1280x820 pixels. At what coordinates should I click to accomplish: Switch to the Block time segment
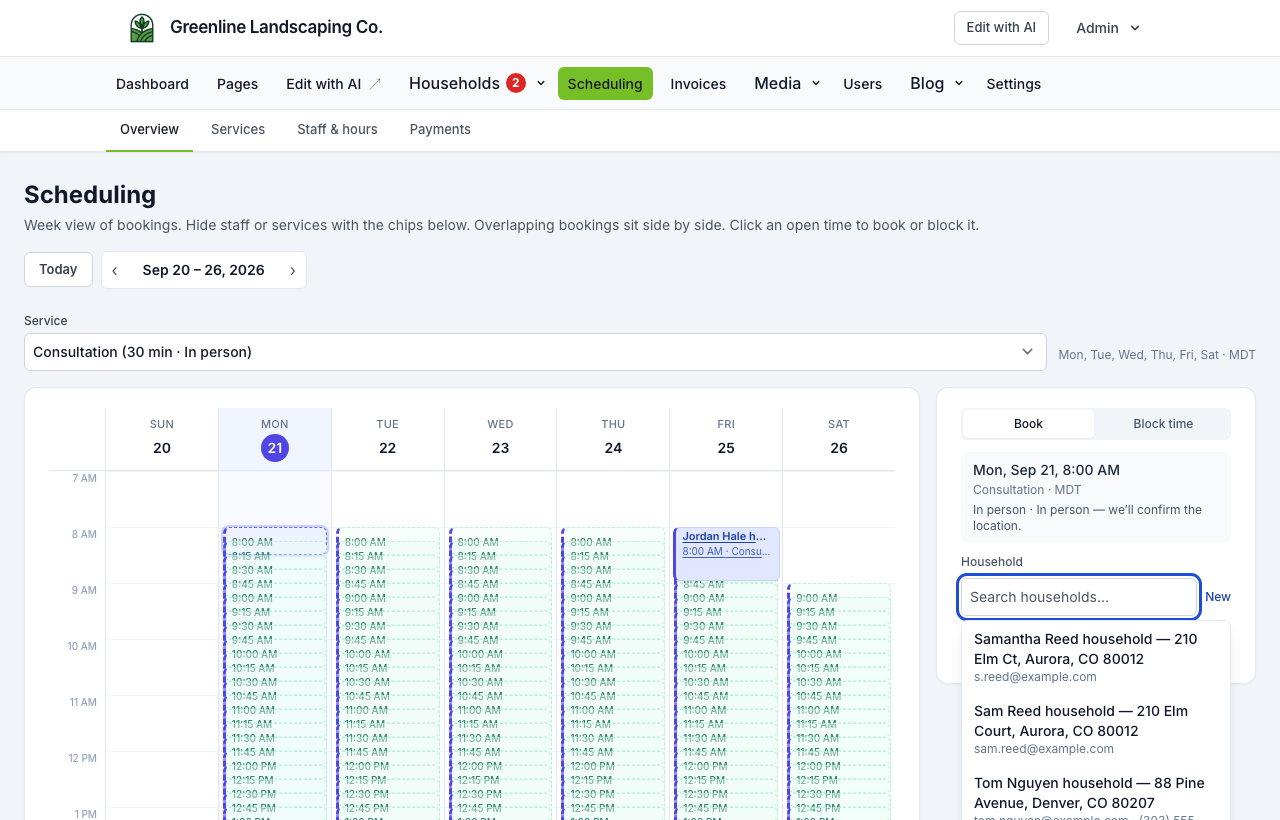pyautogui.click(x=1163, y=424)
